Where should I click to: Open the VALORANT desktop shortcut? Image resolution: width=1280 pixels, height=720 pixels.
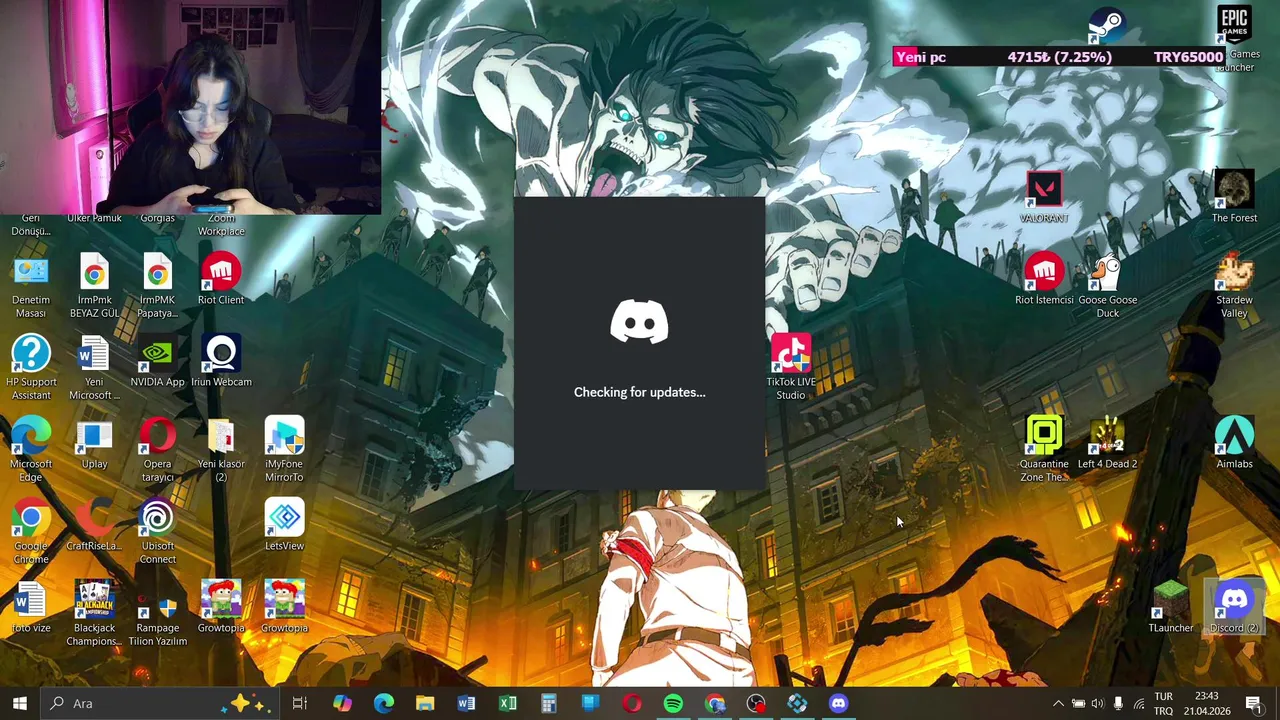[1044, 197]
